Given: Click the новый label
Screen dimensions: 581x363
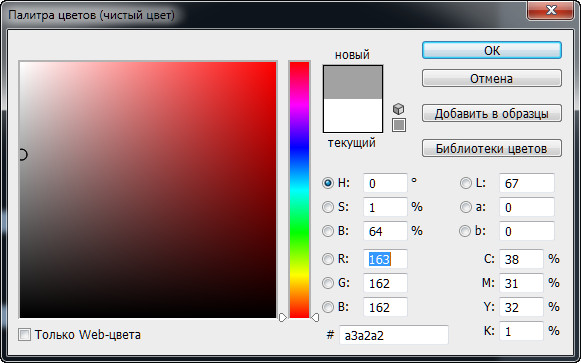Looking at the screenshot, I should click(x=352, y=55).
